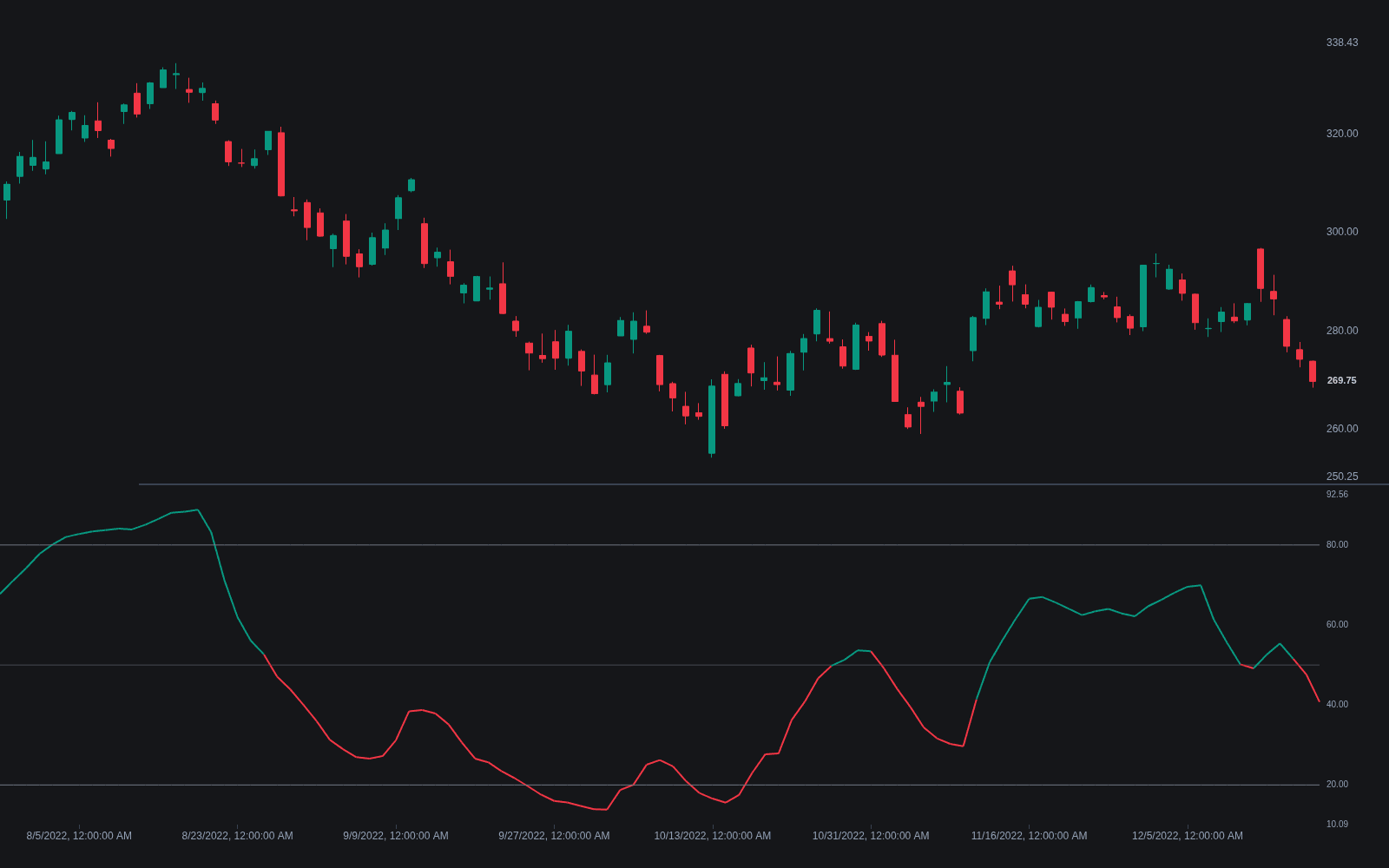Click the 8/5/2022 date label
1389x868 pixels.
pyautogui.click(x=79, y=836)
